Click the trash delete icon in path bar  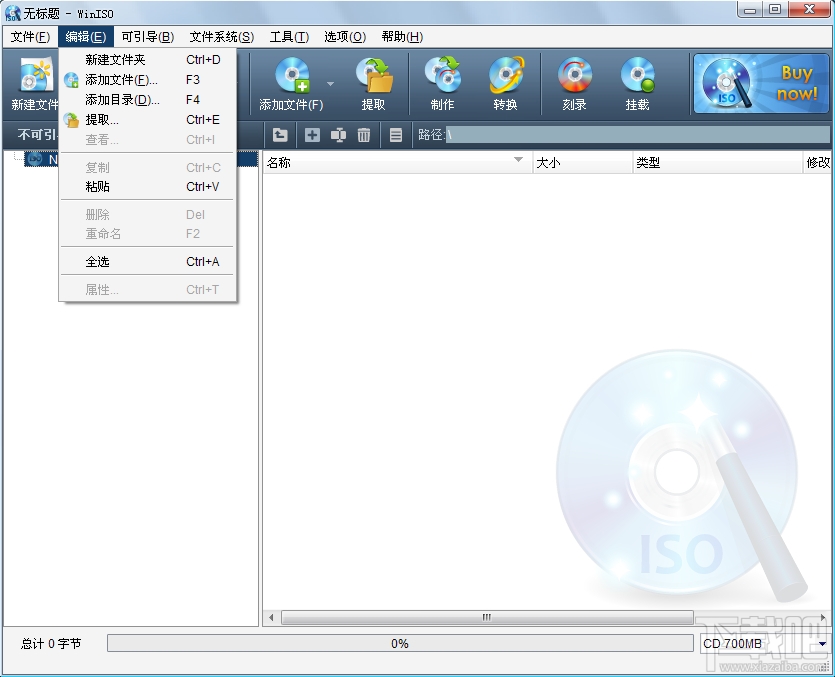click(x=364, y=135)
